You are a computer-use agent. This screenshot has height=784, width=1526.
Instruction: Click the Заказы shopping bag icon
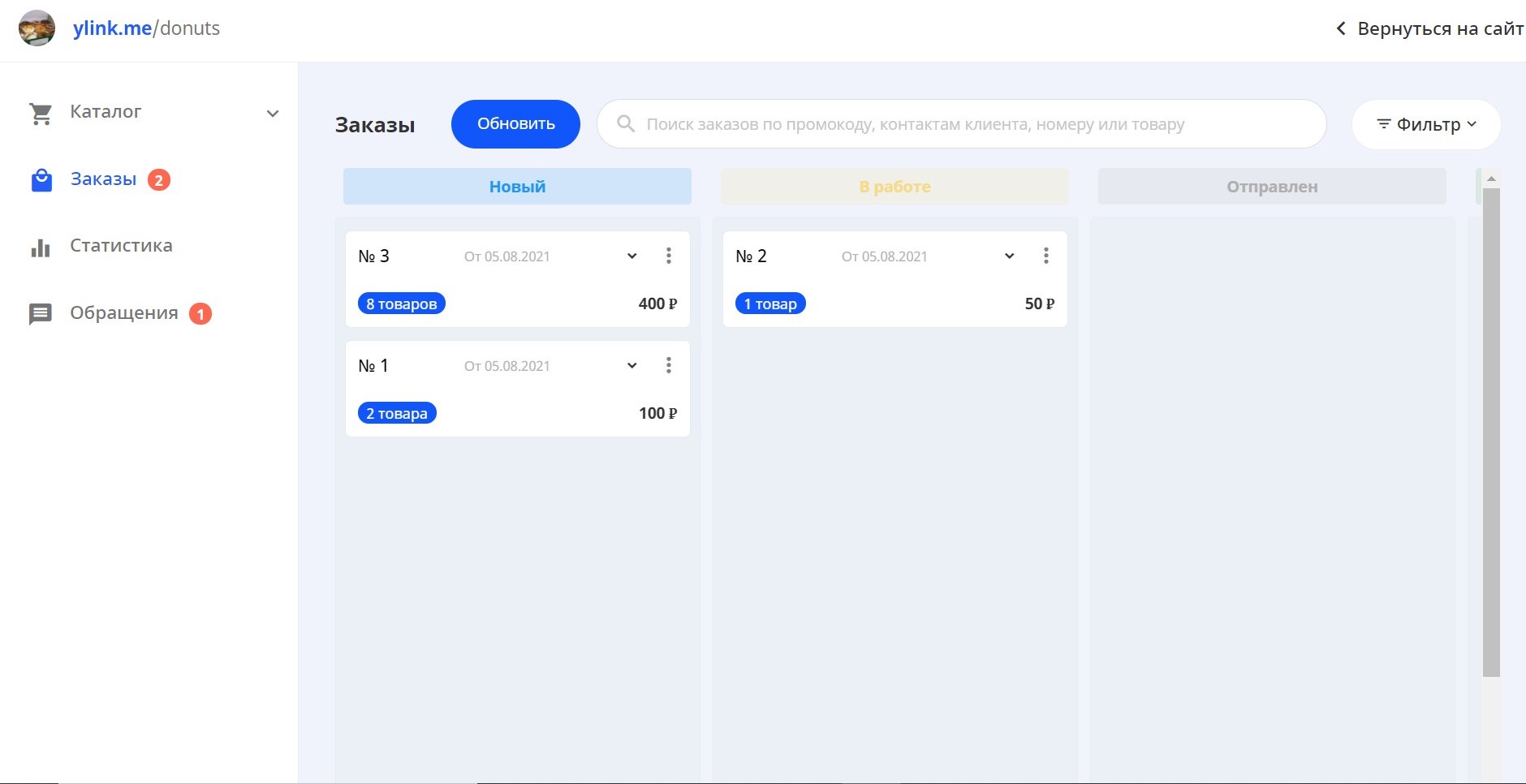tap(41, 180)
